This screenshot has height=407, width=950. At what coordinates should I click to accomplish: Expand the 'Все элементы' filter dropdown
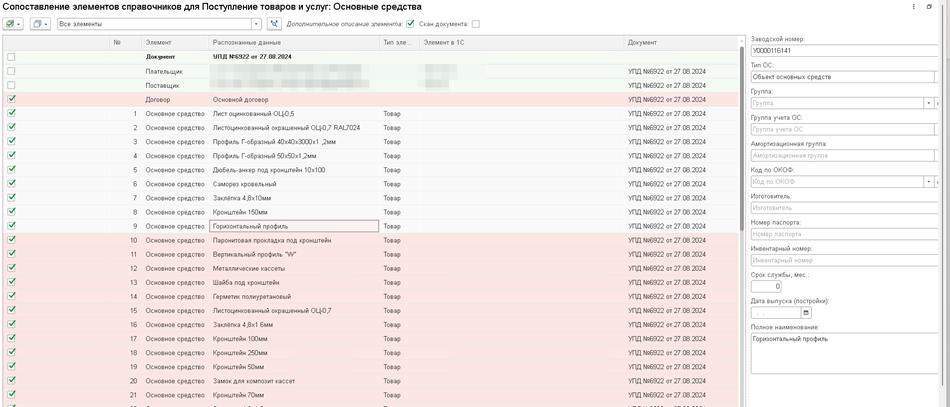point(257,24)
